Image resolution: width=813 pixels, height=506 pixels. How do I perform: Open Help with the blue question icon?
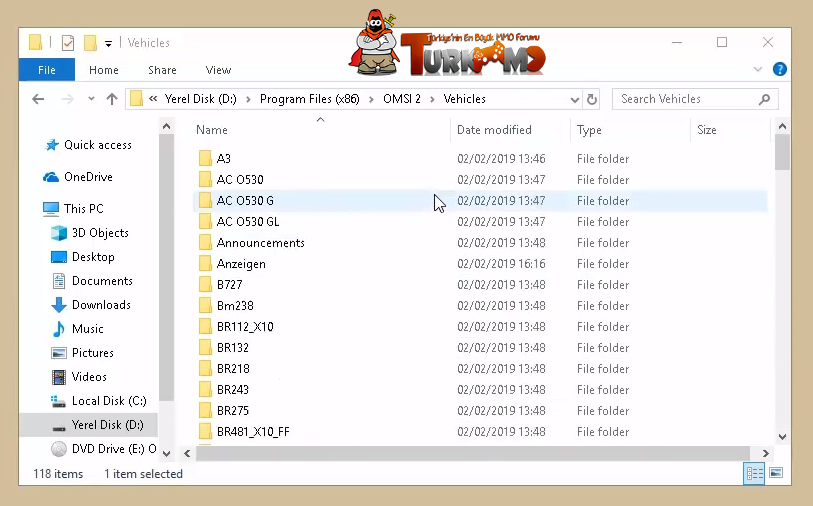779,69
